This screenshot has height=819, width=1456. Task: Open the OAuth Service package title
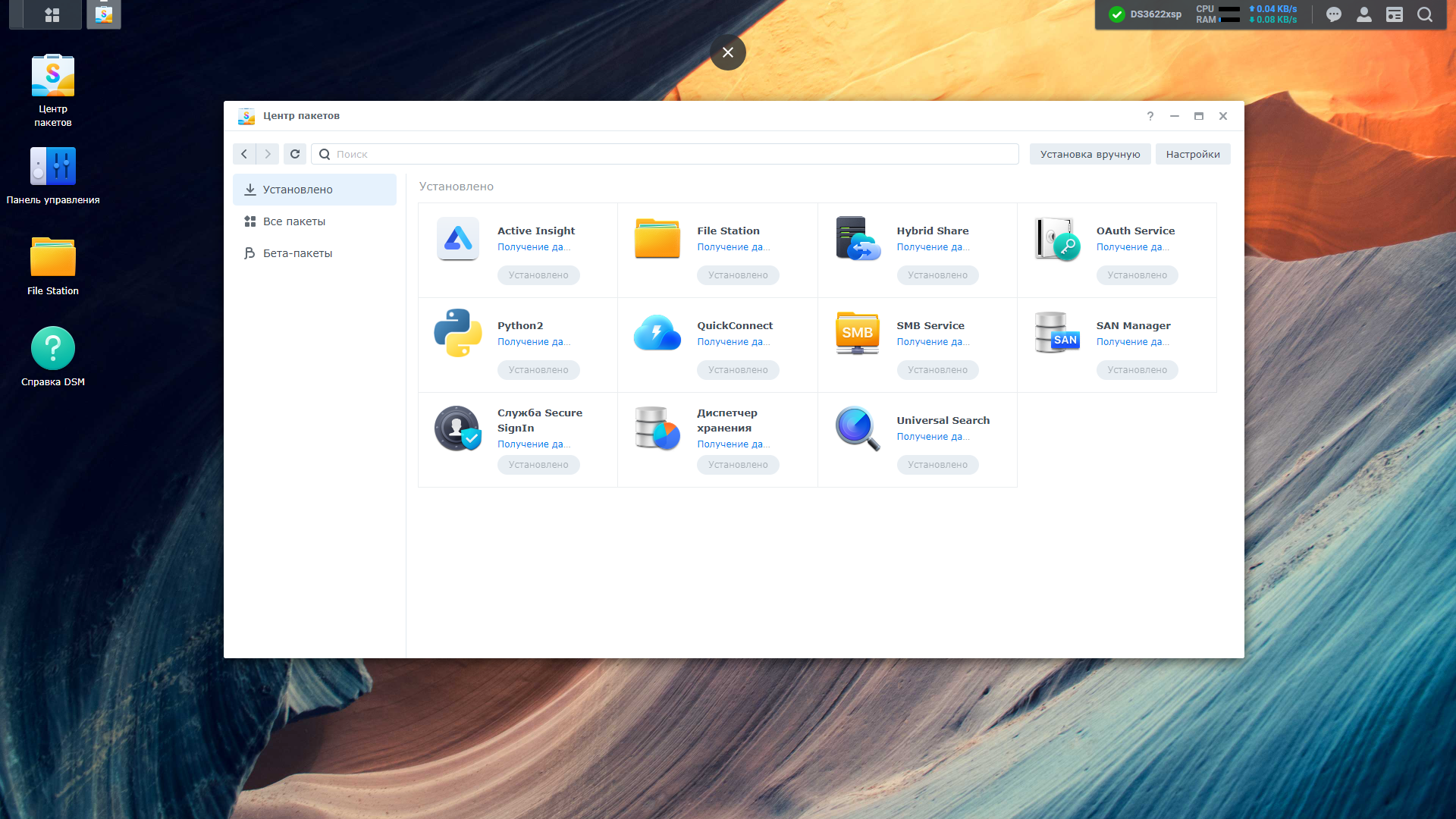(x=1135, y=231)
